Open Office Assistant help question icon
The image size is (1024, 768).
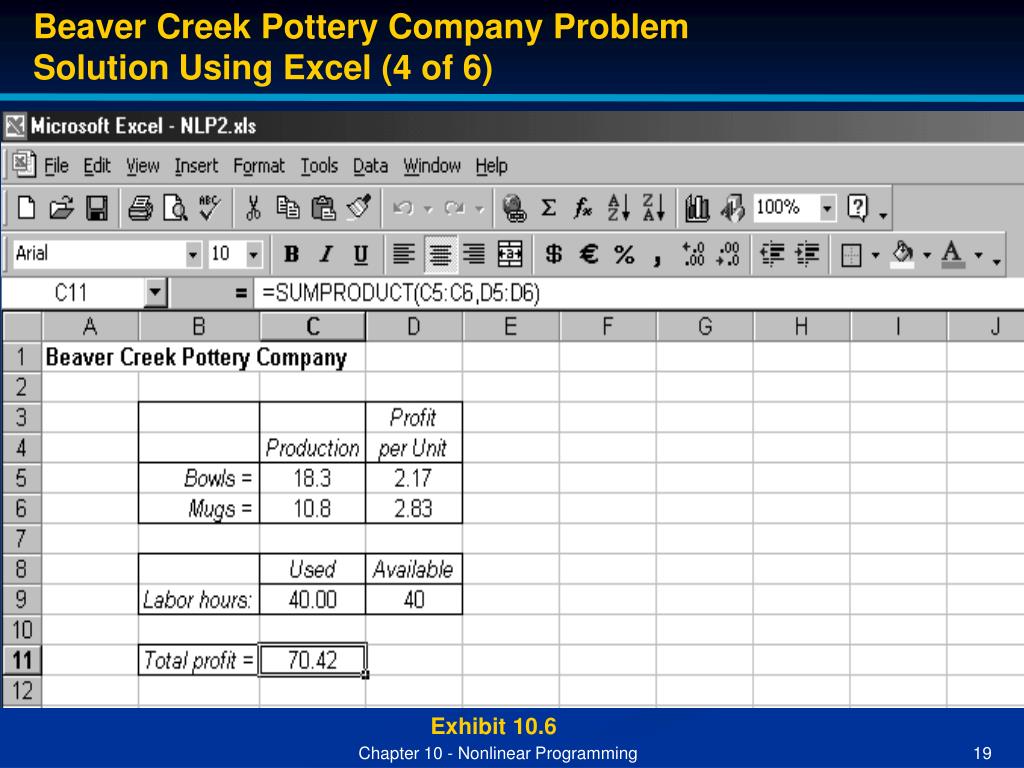(x=857, y=208)
